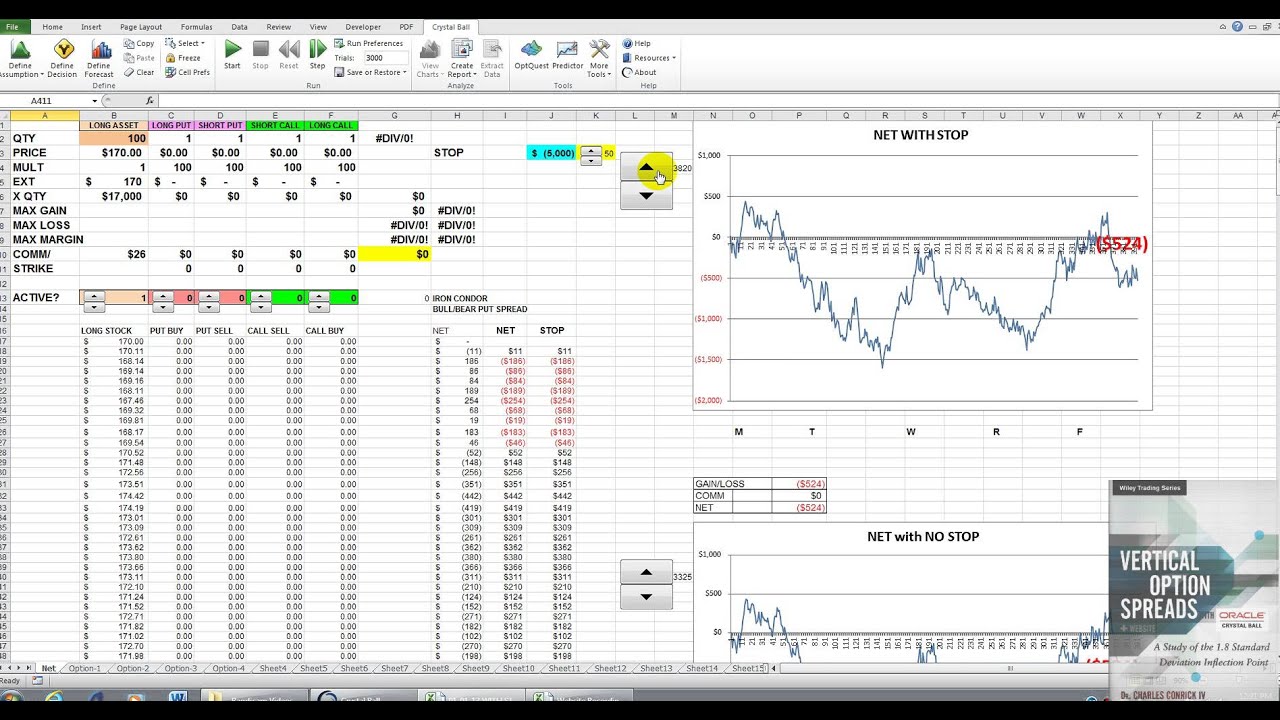Open Word from the Windows taskbar
This screenshot has height=720, width=1280.
[178, 697]
